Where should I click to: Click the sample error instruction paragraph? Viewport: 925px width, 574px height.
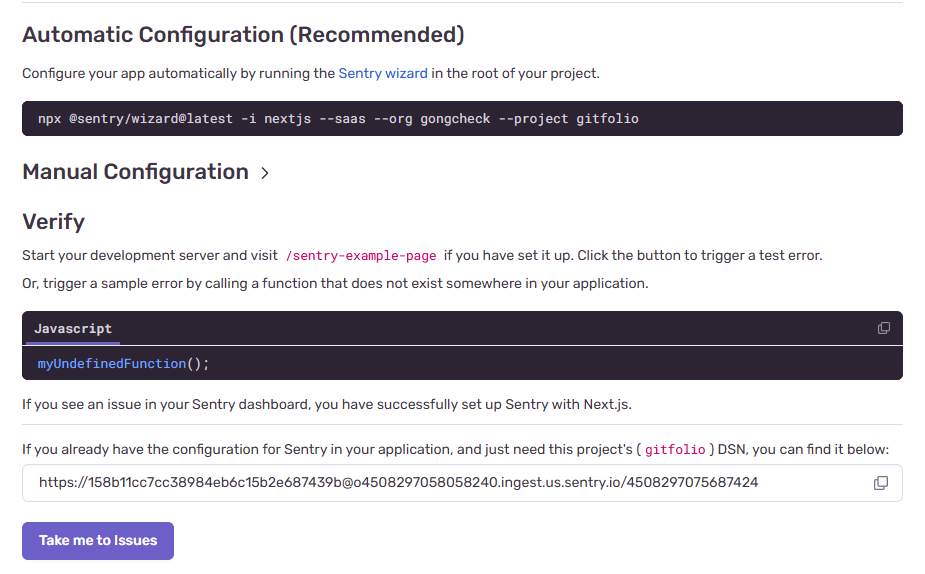coord(335,284)
